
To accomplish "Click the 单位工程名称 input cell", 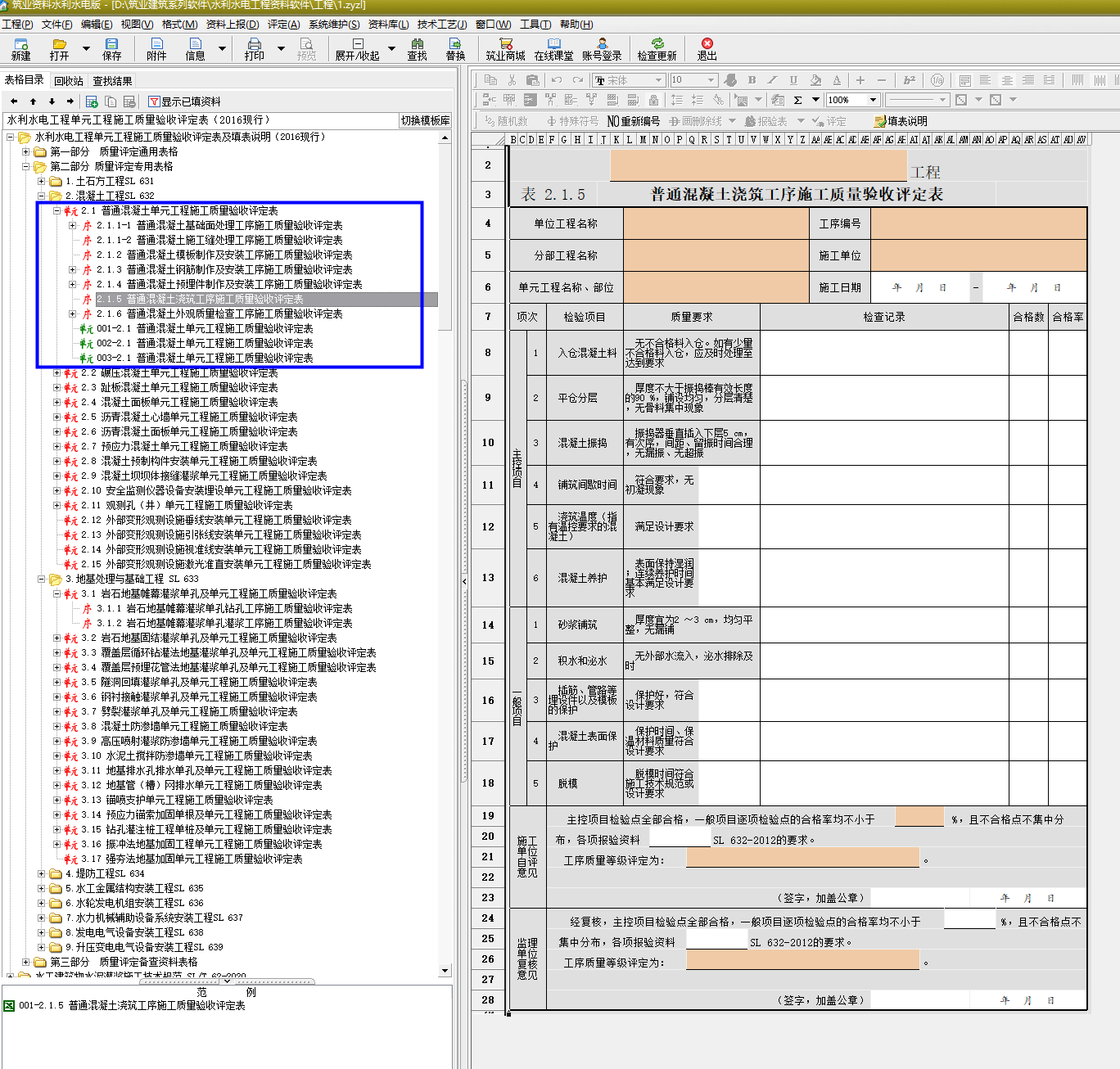I will (716, 223).
